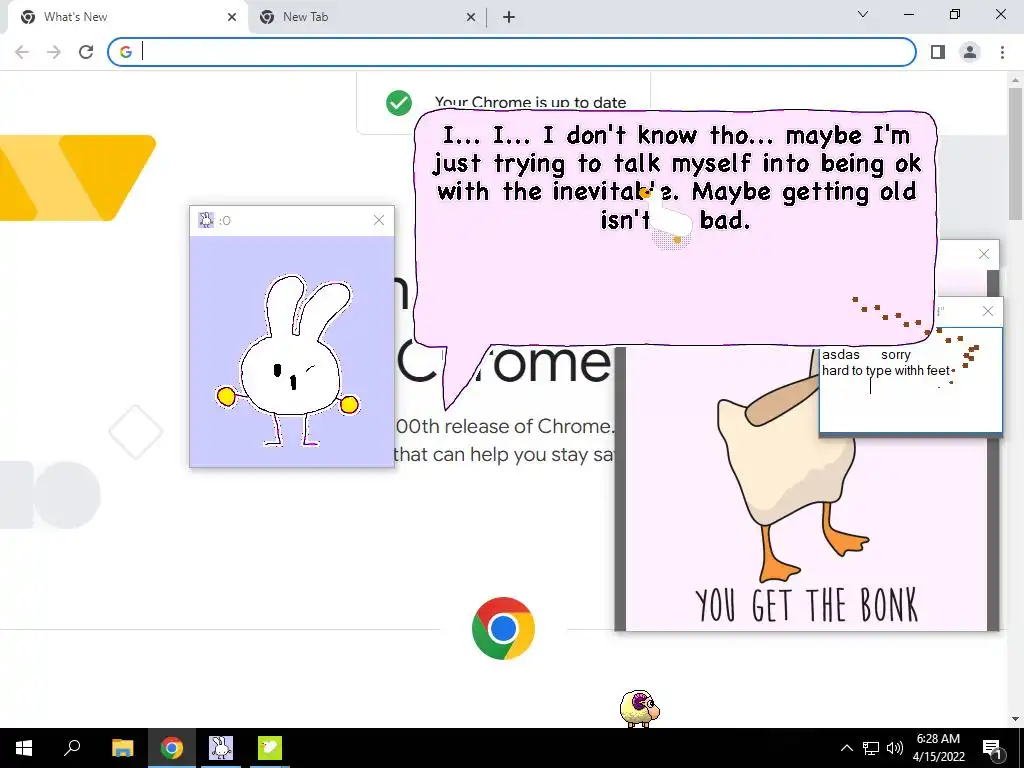This screenshot has height=768, width=1024.
Task: Click the Google icon in the address bar
Action: [x=126, y=52]
